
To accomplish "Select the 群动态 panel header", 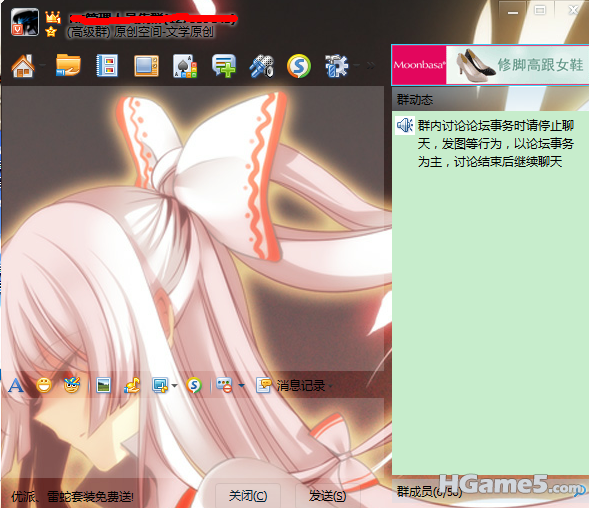I will coord(490,100).
